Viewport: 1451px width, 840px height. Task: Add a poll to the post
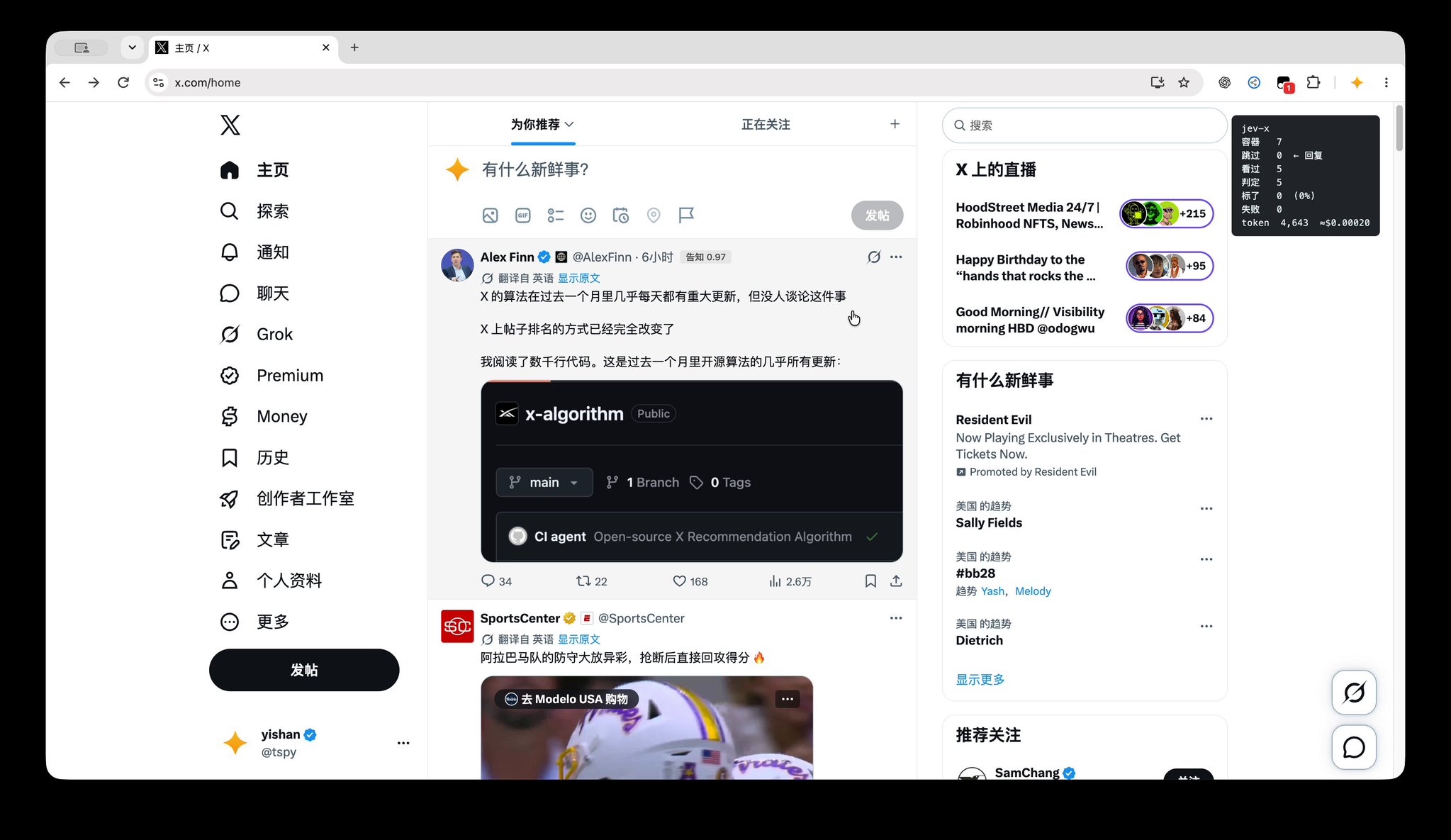[555, 215]
